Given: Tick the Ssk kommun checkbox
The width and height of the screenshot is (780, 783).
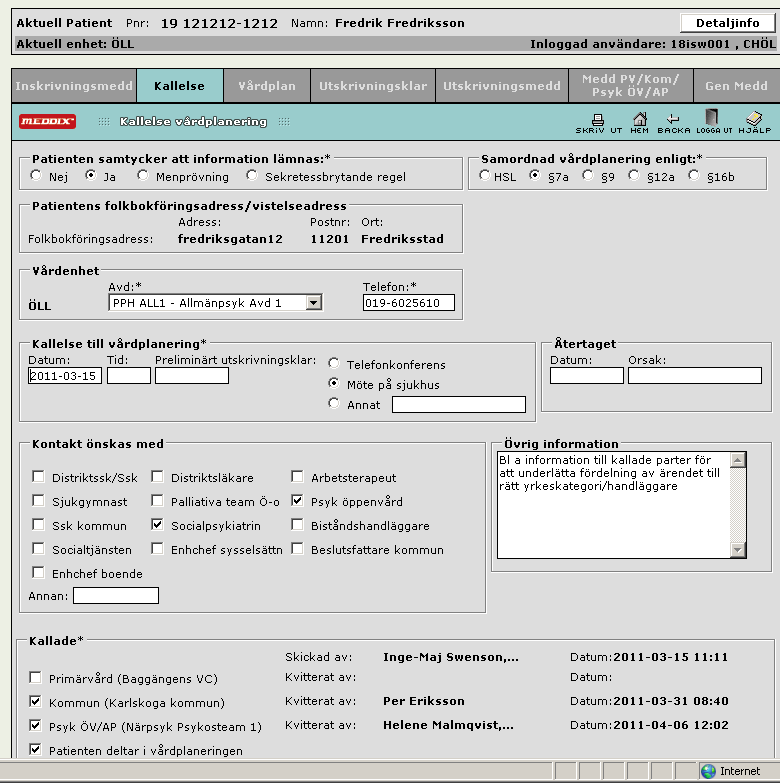Looking at the screenshot, I should 38,524.
